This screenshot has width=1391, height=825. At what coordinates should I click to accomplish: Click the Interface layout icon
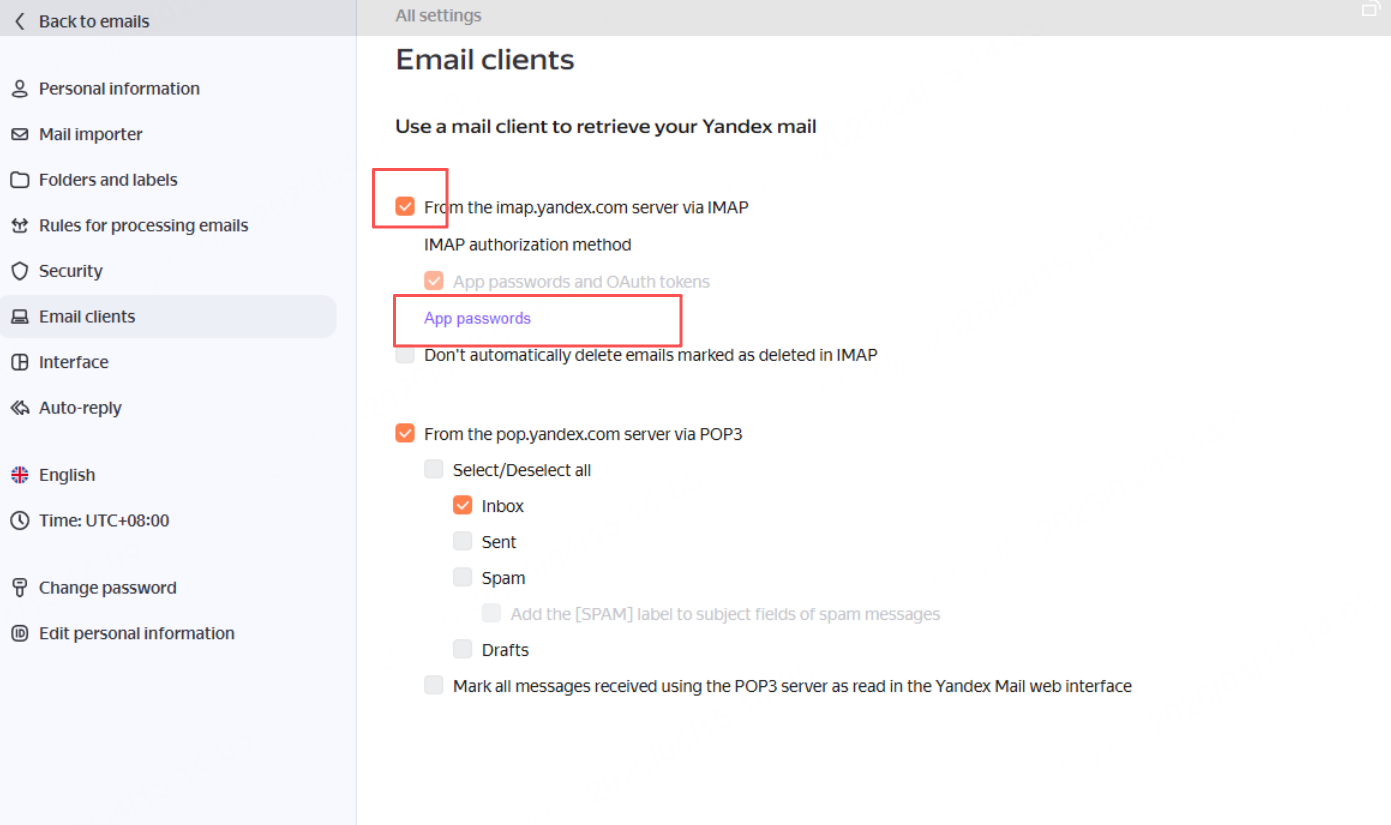(x=19, y=362)
